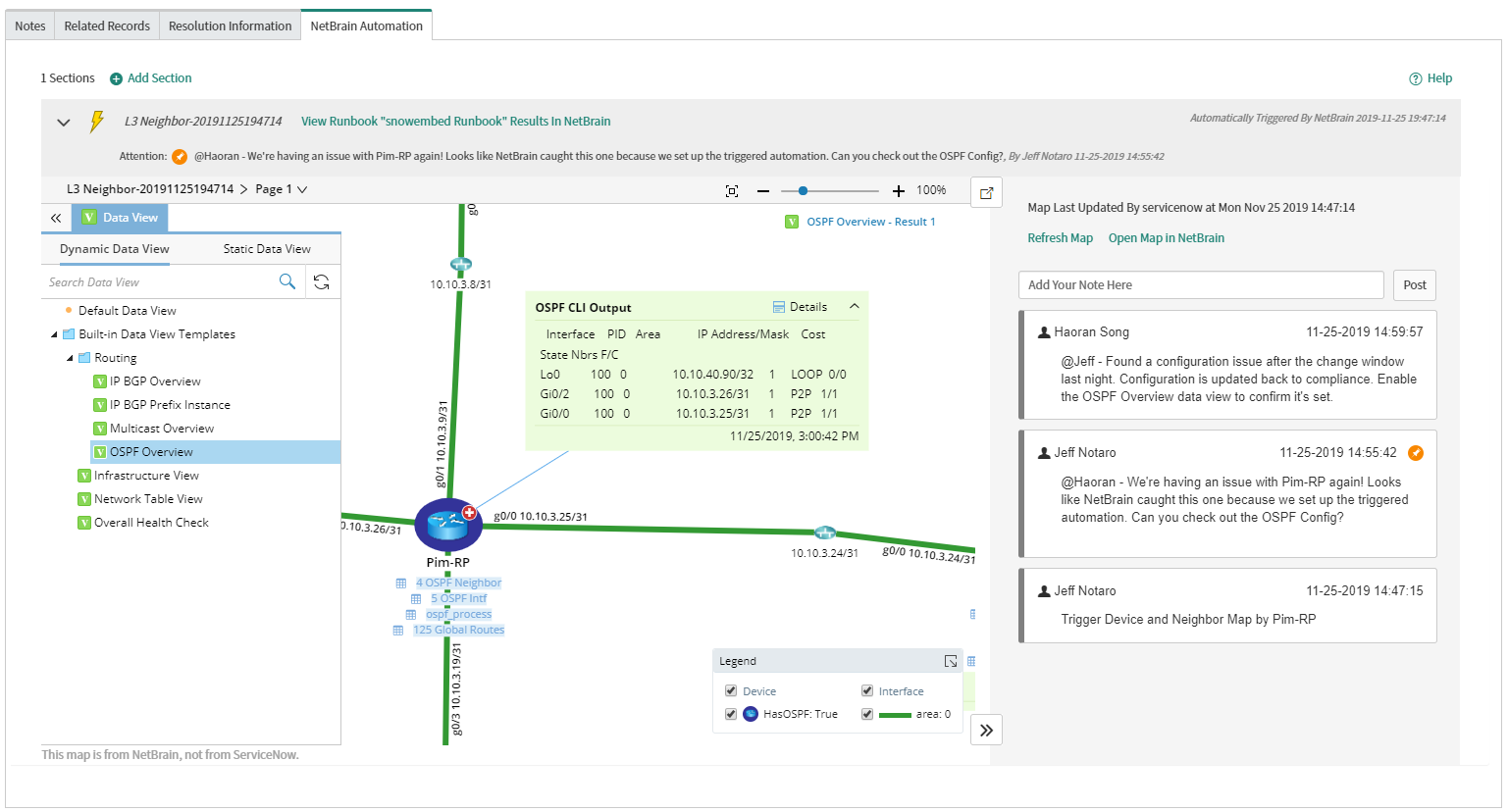Click the IP BGP Overview template icon
The image size is (1508, 812).
point(100,381)
